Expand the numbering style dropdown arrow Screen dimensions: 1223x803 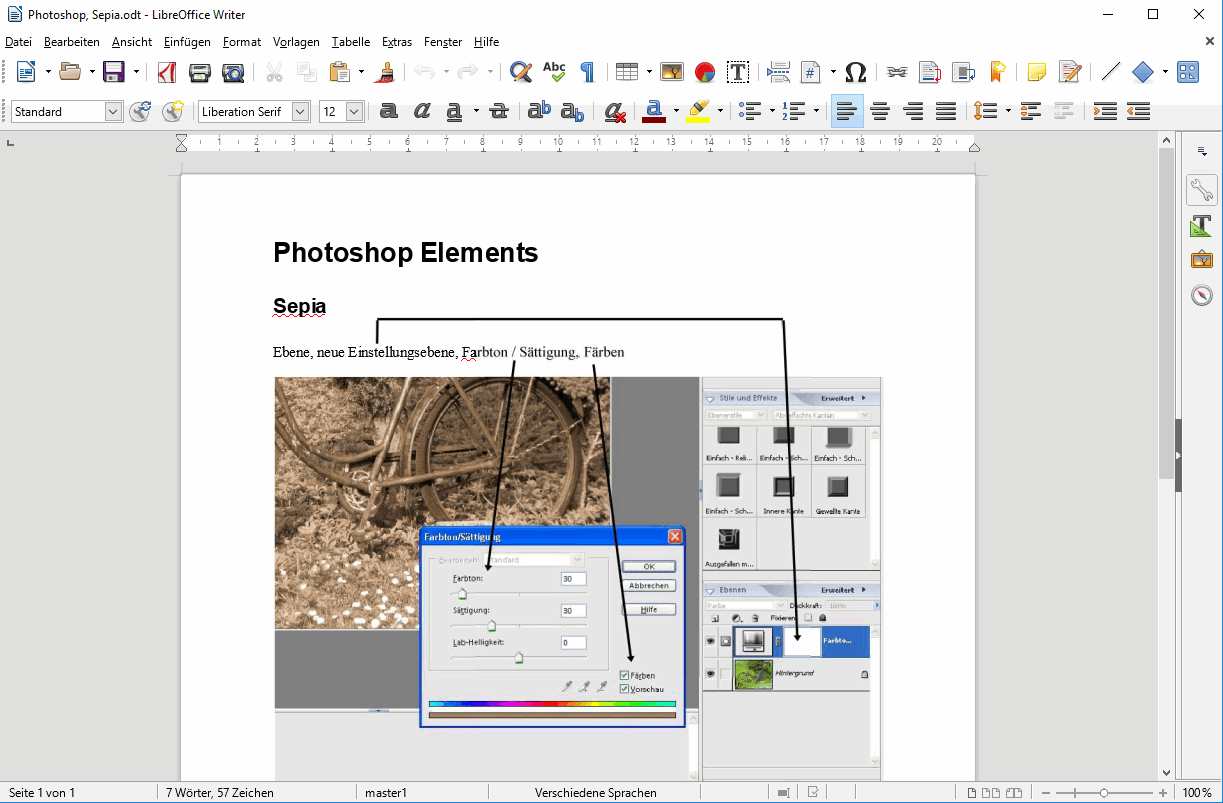pyautogui.click(x=816, y=111)
